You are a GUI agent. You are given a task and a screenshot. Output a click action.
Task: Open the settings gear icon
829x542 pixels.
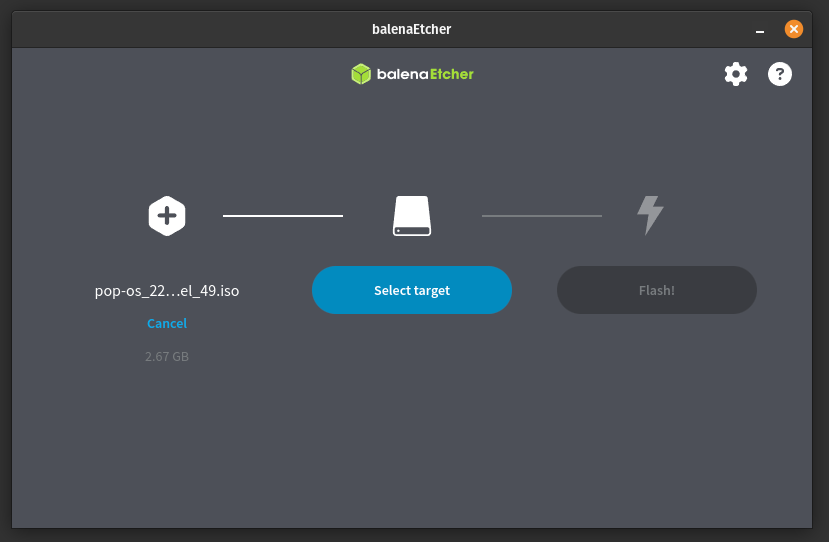735,74
